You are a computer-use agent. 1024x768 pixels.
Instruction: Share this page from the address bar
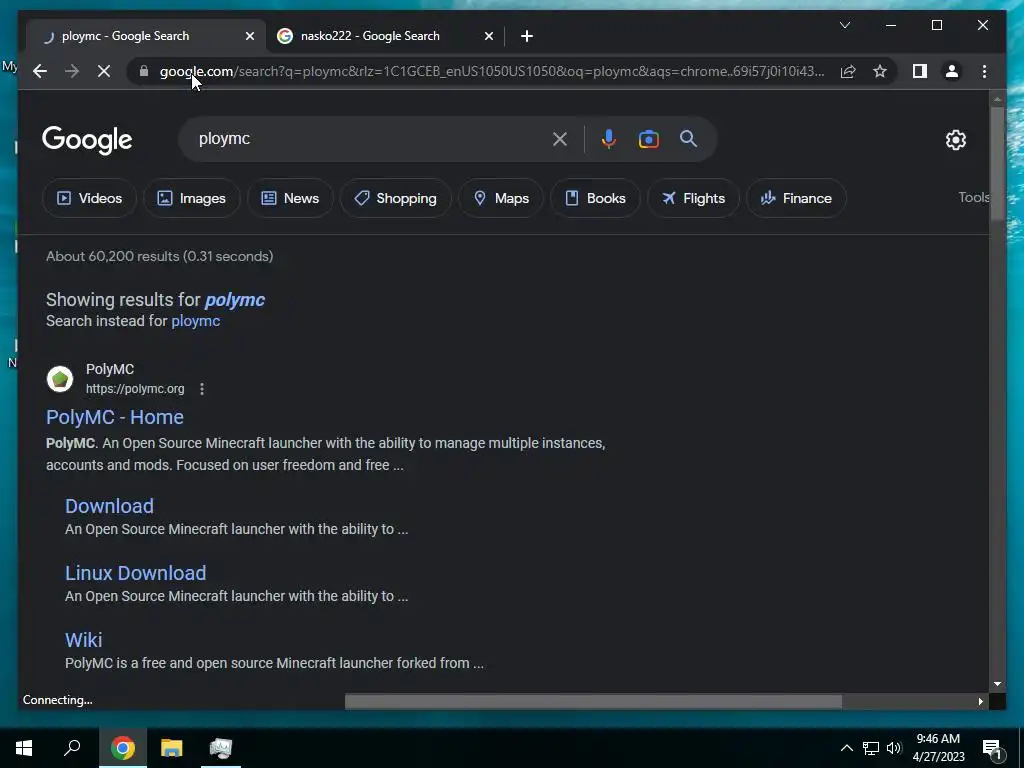pos(848,71)
